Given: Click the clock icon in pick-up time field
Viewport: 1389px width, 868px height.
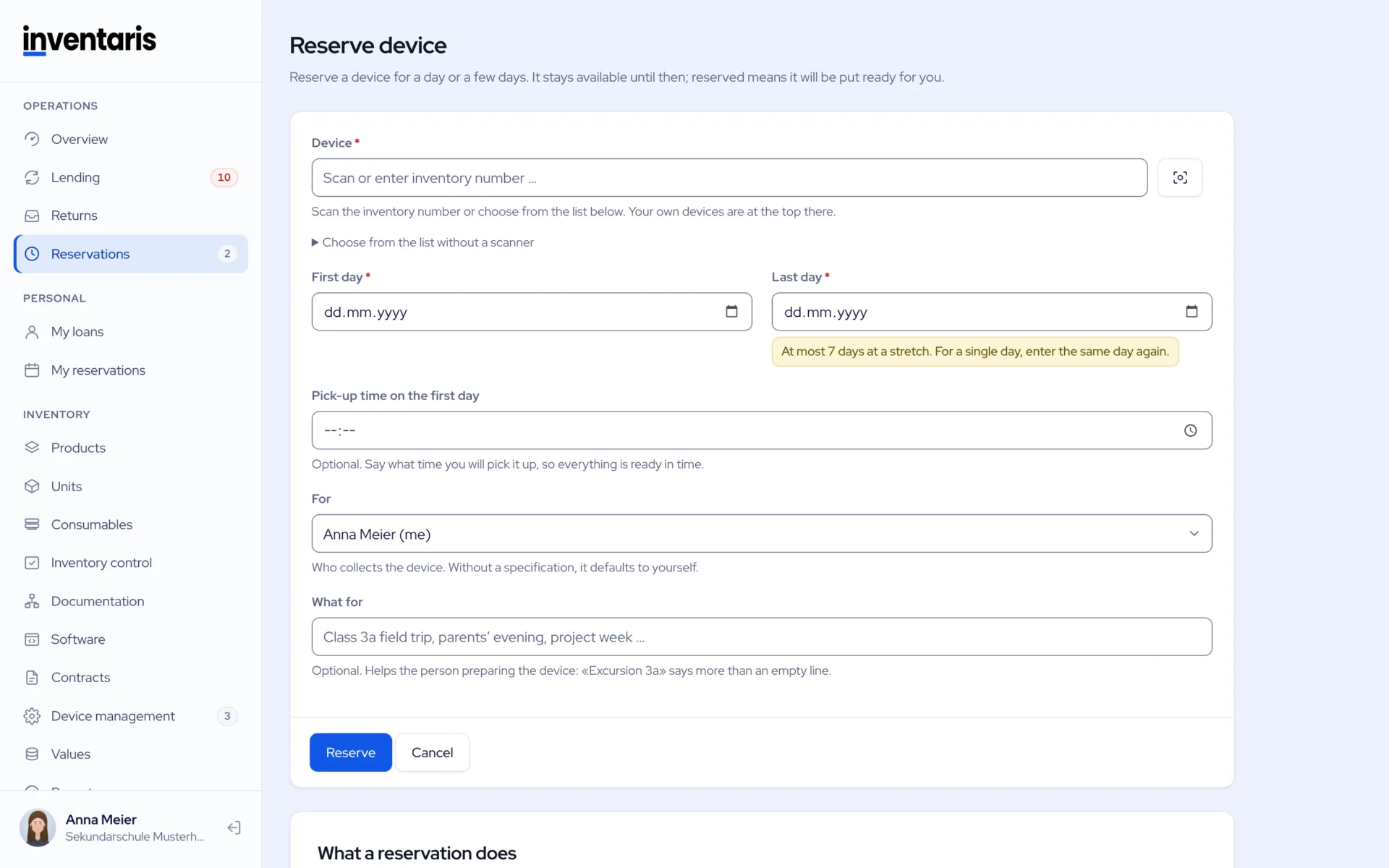Looking at the screenshot, I should [x=1190, y=430].
